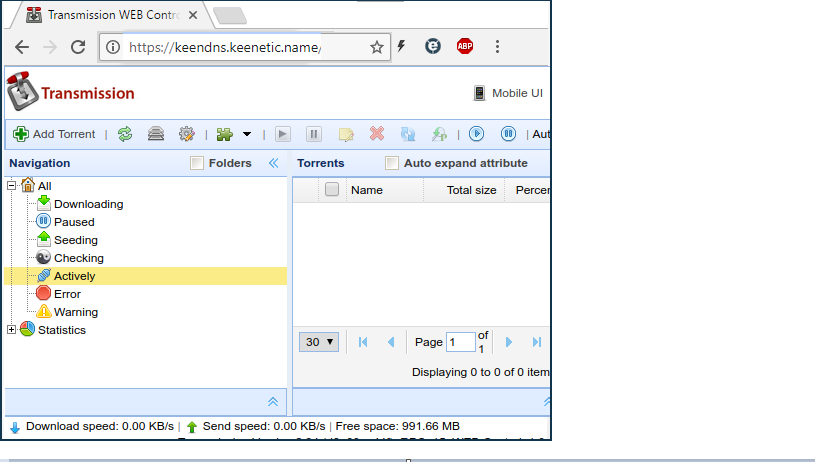Expand the Statistics tree node
This screenshot has height=462, width=815.
pos(11,329)
